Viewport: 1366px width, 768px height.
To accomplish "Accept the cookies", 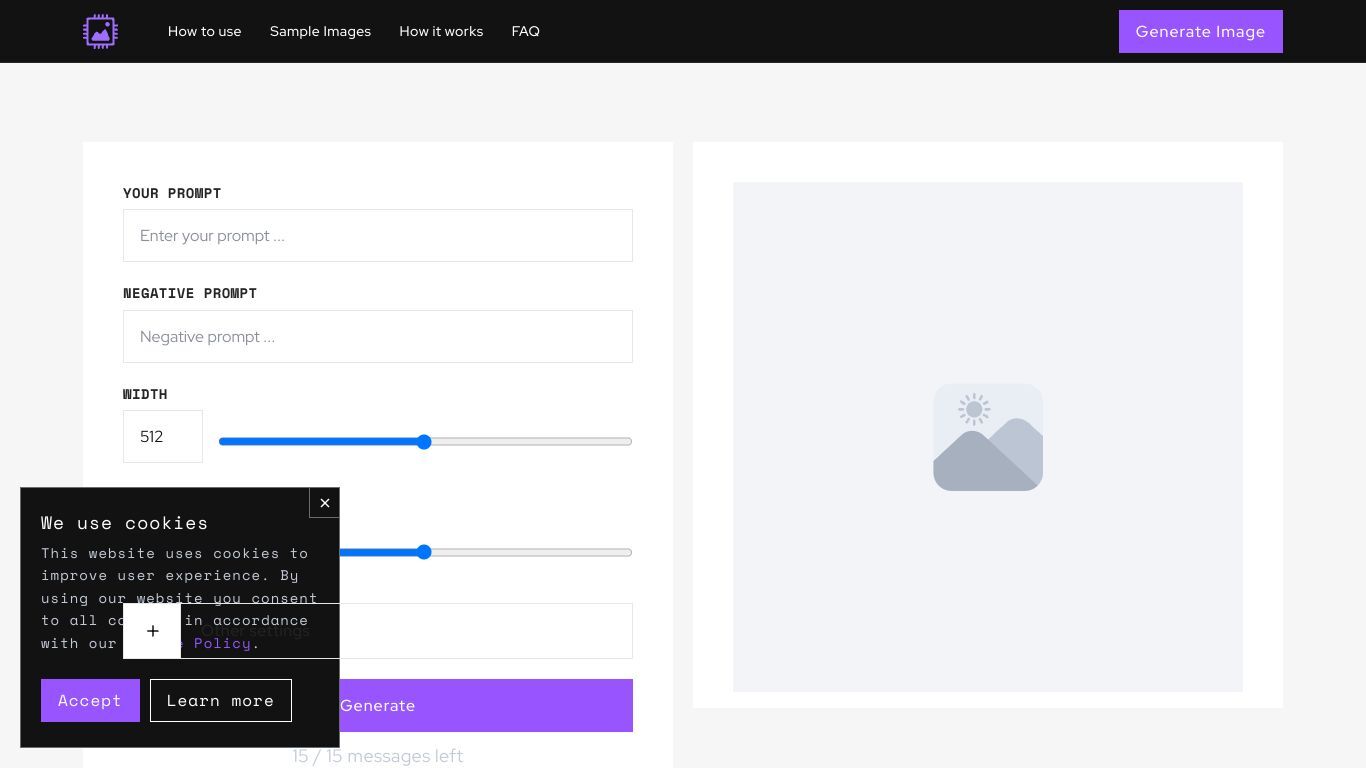I will [90, 700].
